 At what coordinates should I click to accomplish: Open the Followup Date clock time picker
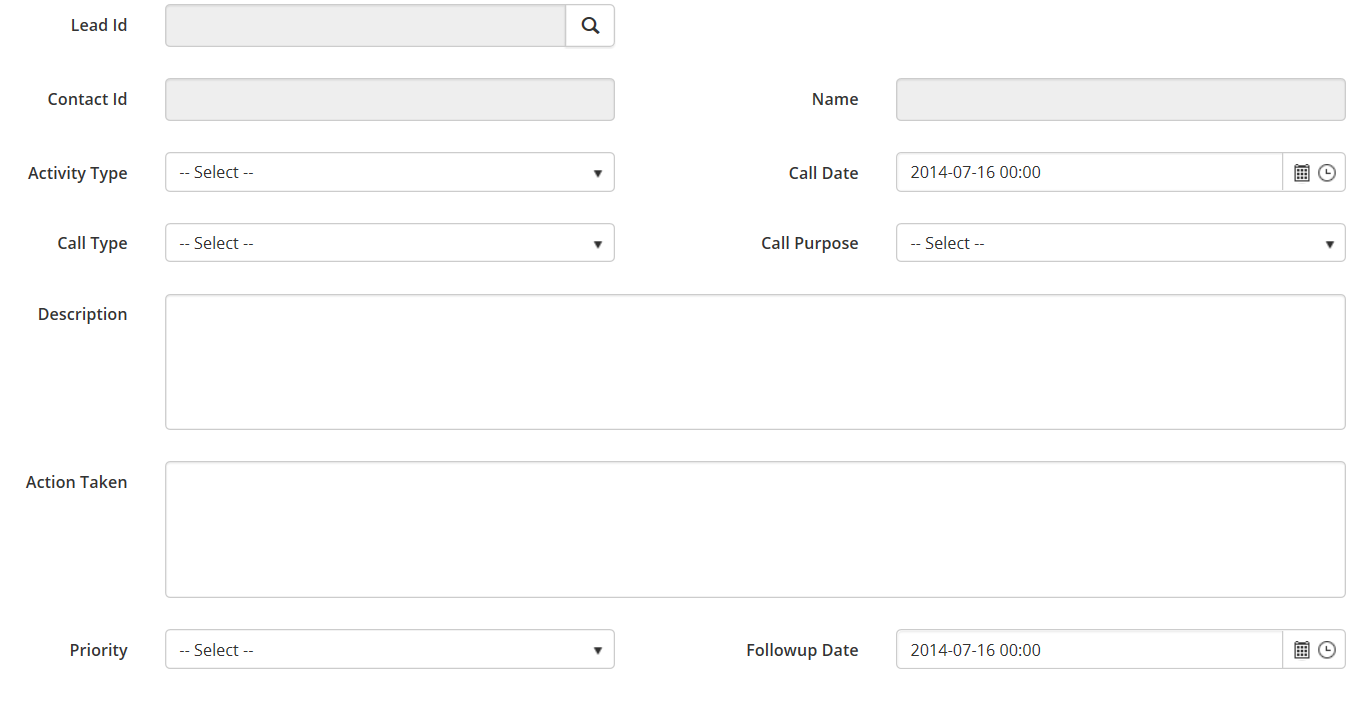coord(1327,650)
